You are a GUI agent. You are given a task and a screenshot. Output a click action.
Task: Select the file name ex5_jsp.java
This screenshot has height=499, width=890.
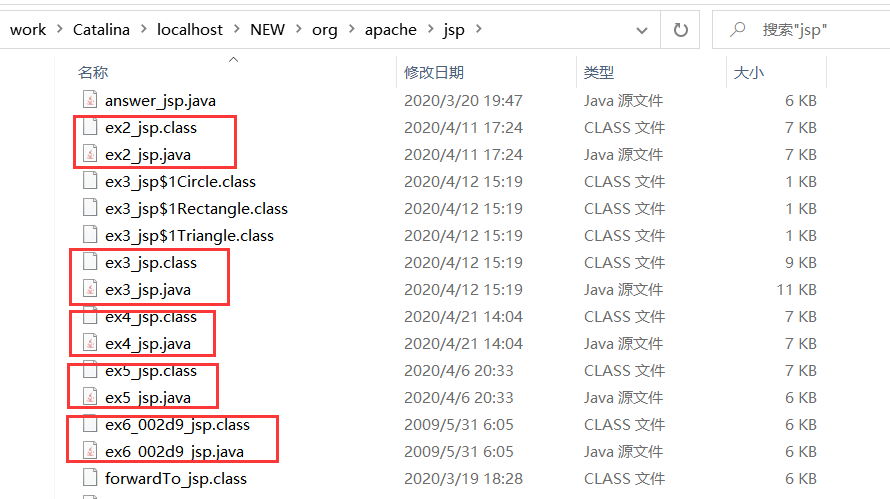point(148,398)
